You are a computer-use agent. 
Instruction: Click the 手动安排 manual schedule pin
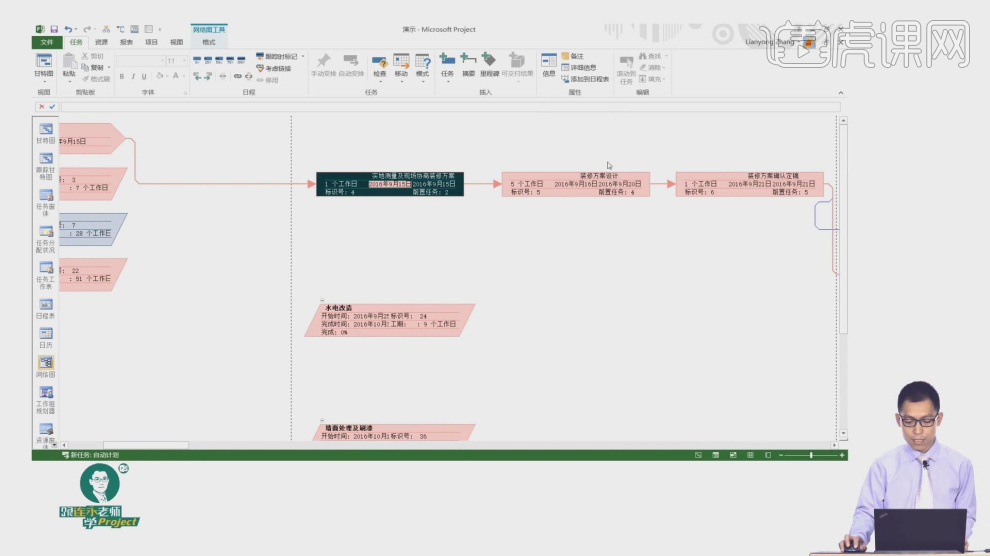(x=323, y=66)
